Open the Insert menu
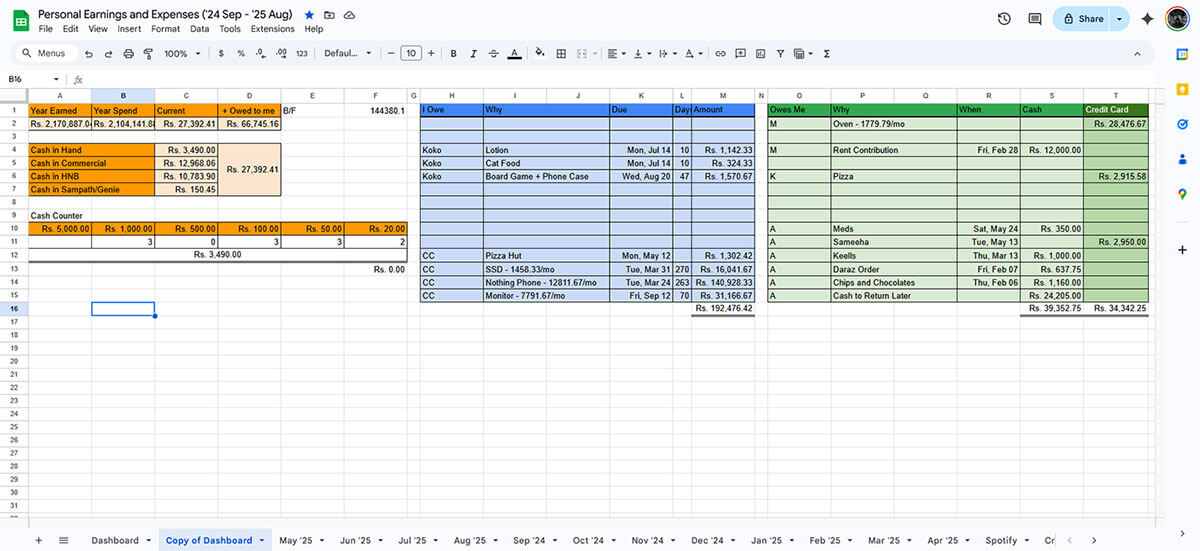This screenshot has height=551, width=1200. [129, 29]
